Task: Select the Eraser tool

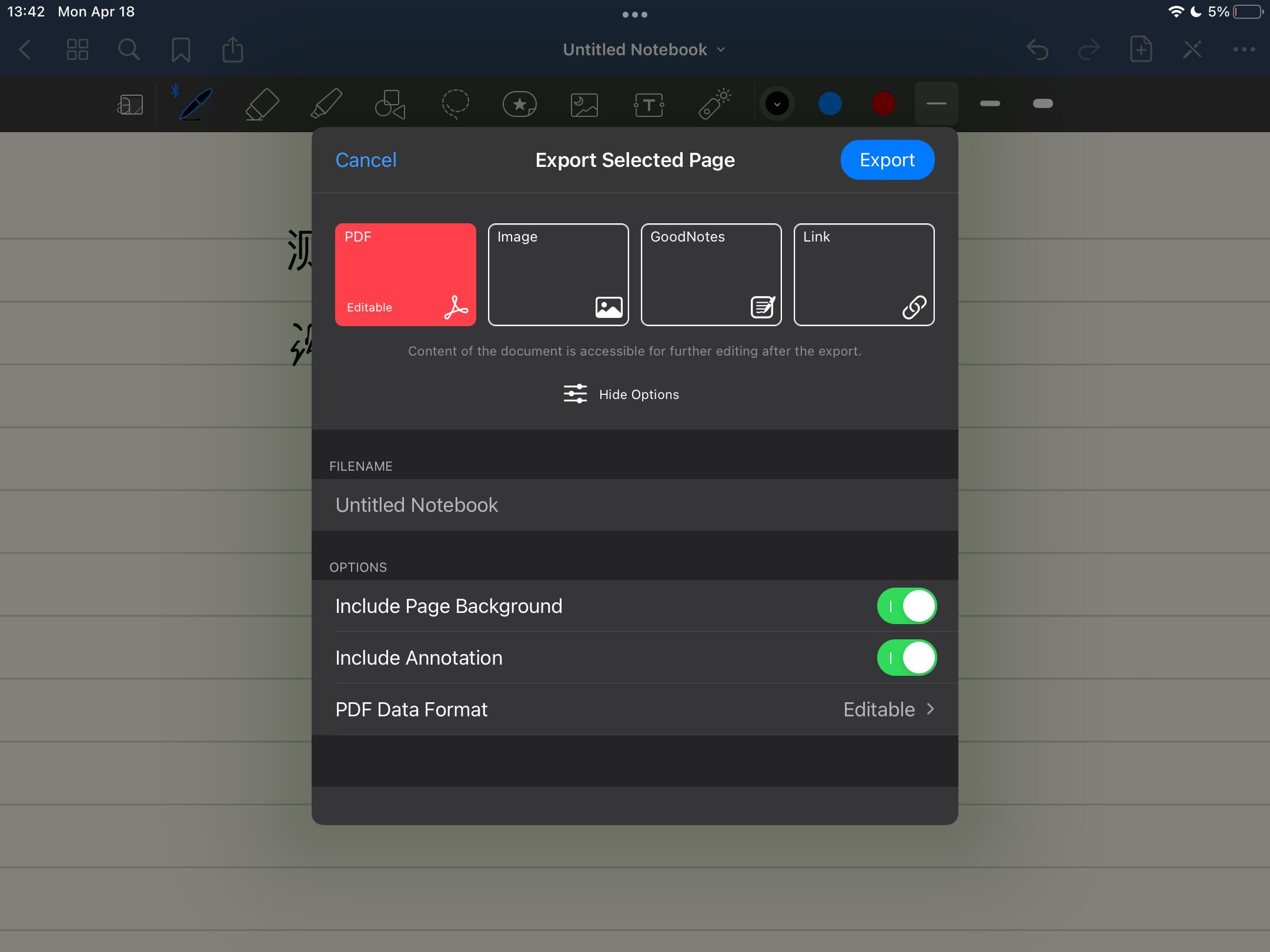Action: coord(262,104)
